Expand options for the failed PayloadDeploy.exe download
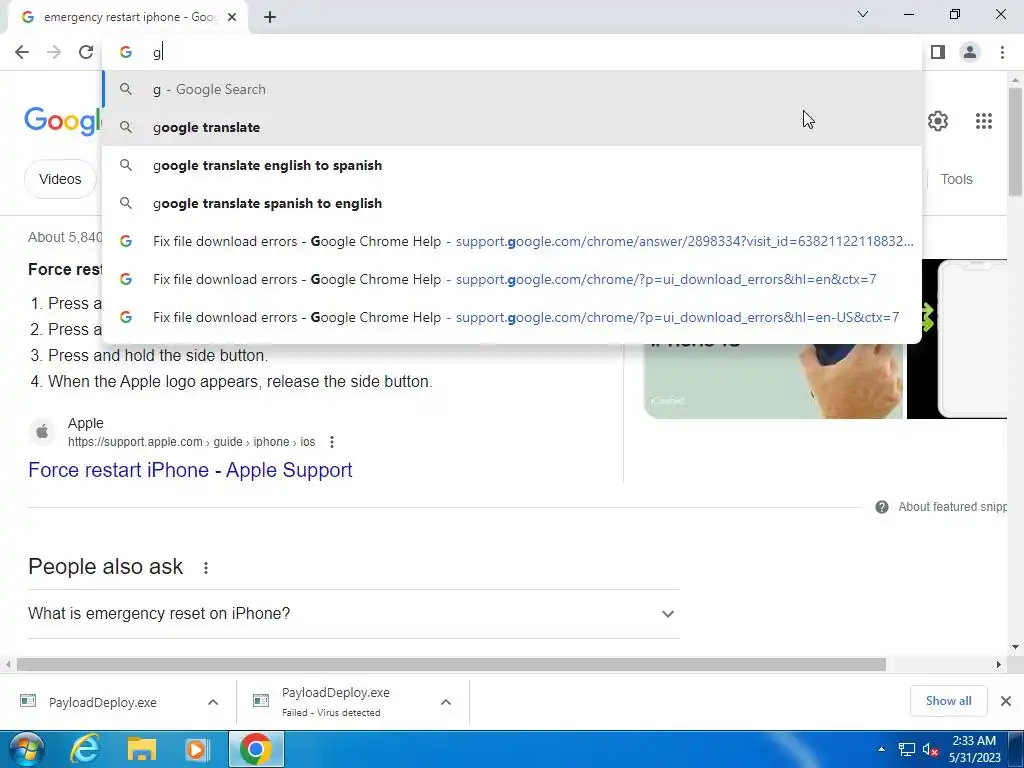Viewport: 1024px width, 768px height. (x=446, y=703)
